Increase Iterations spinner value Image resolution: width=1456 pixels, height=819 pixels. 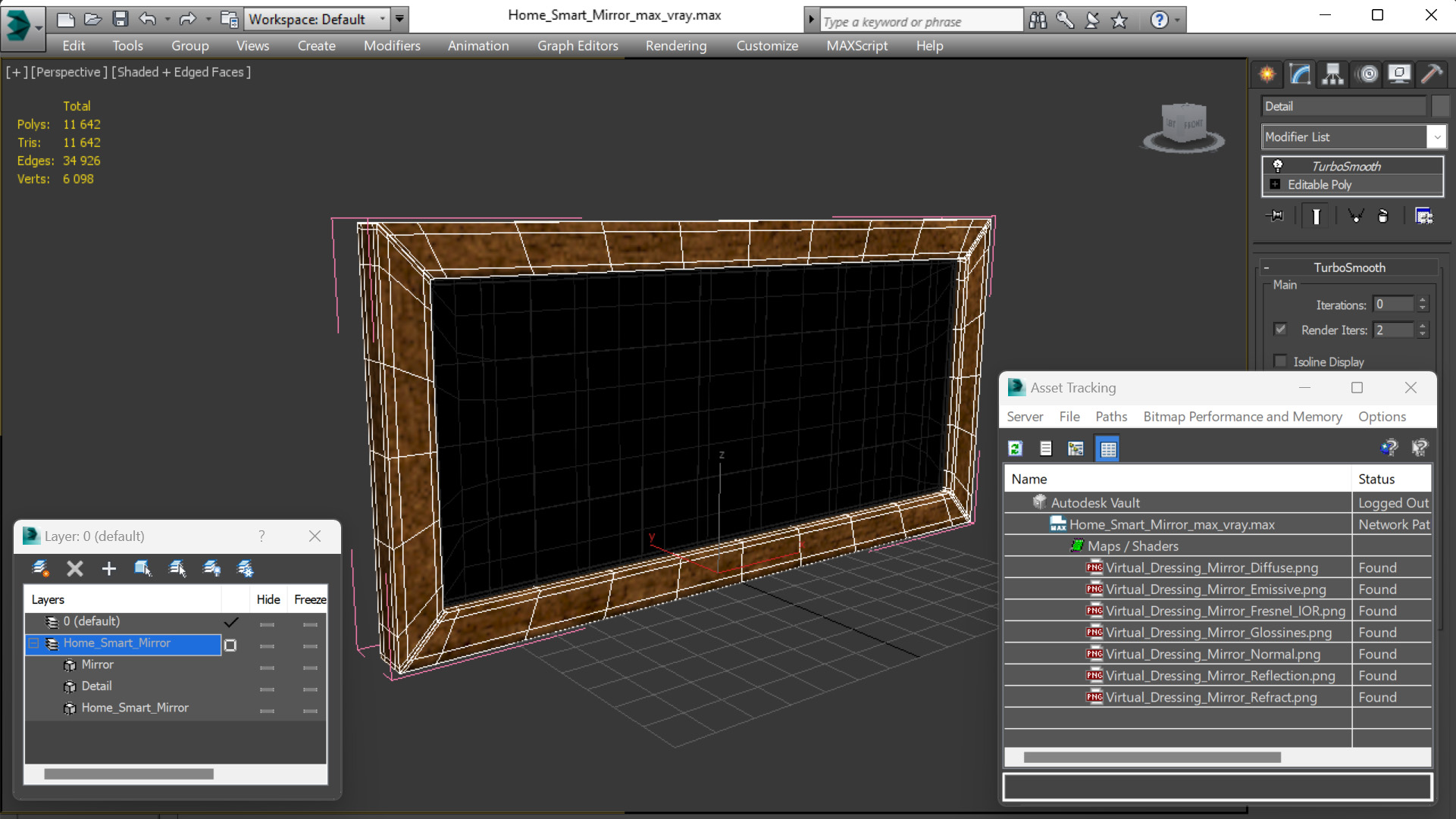coord(1423,300)
